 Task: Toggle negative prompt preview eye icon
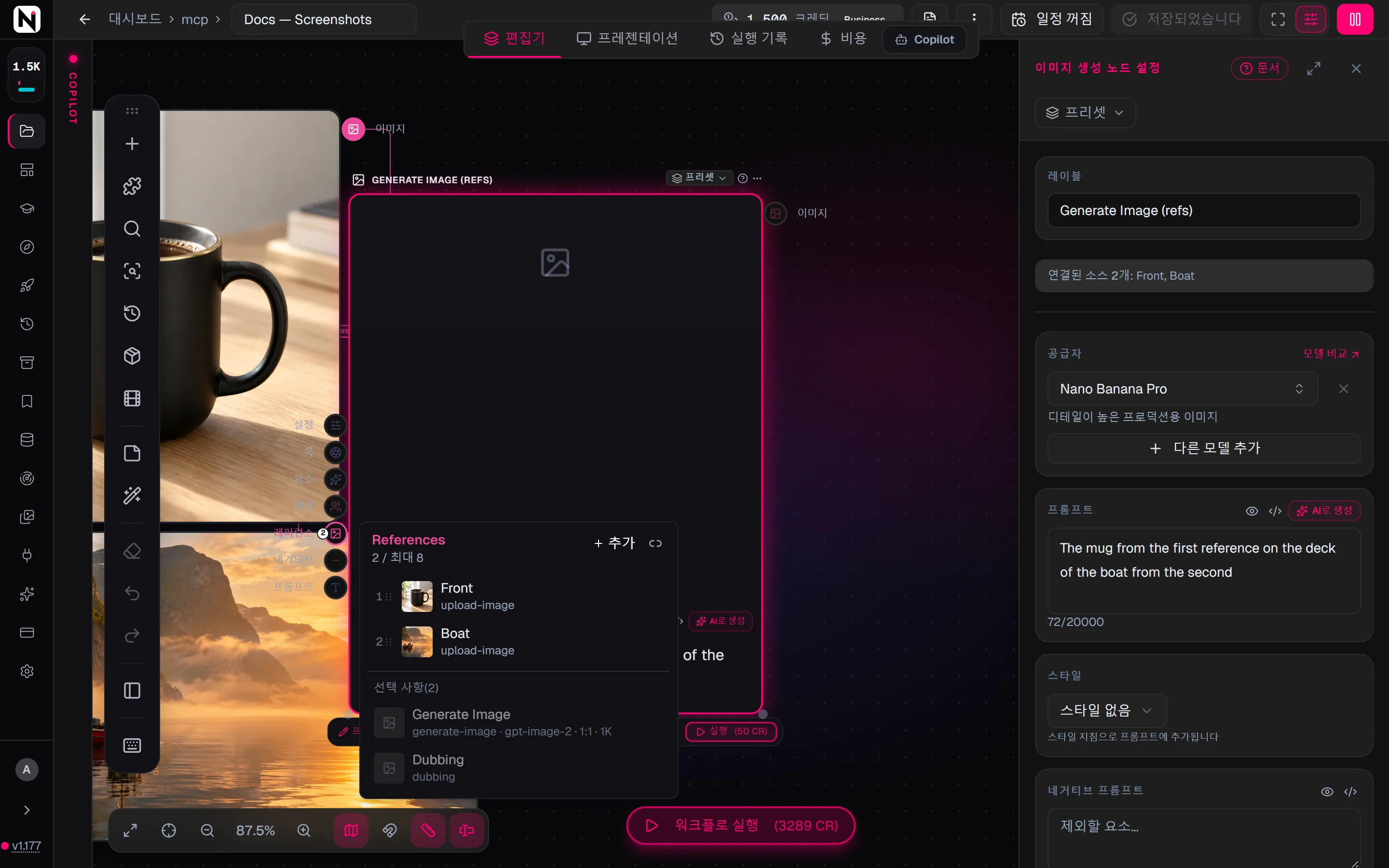[1327, 792]
